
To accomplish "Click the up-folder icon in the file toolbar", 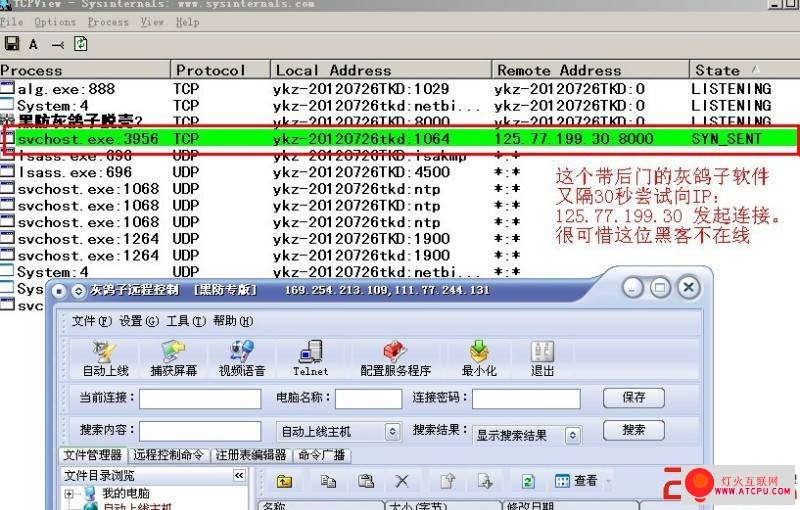I will [284, 481].
